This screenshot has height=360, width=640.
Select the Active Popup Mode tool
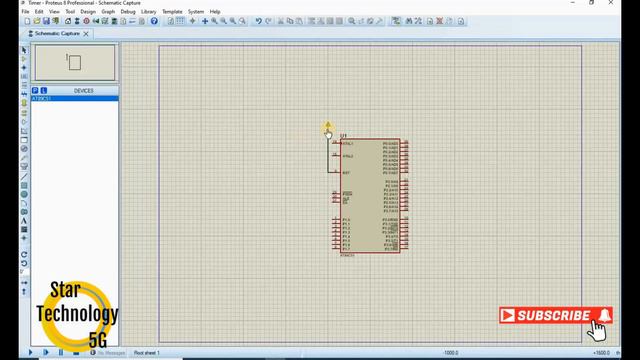(24, 140)
